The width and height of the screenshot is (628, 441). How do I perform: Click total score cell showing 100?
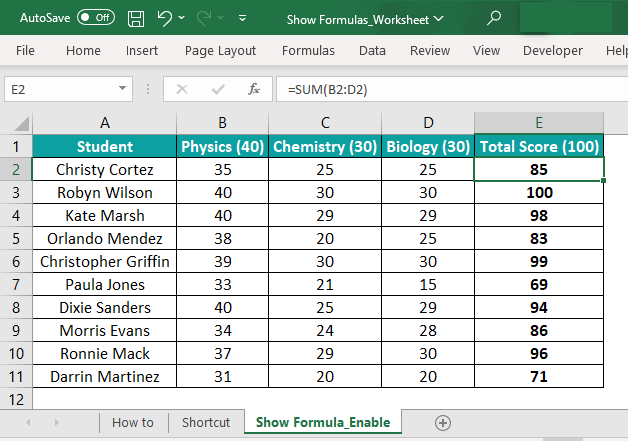[539, 193]
